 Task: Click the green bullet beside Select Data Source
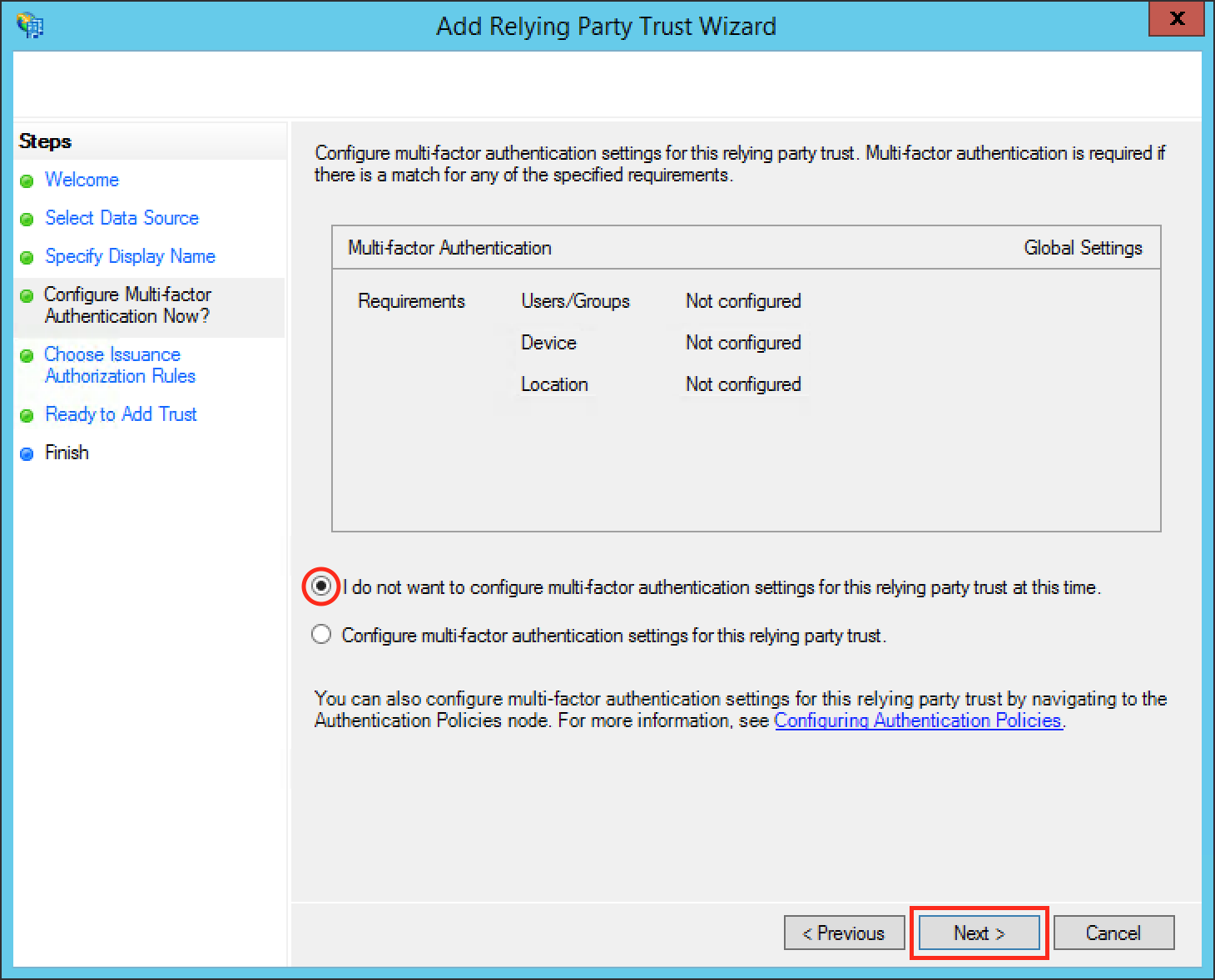pyautogui.click(x=27, y=220)
